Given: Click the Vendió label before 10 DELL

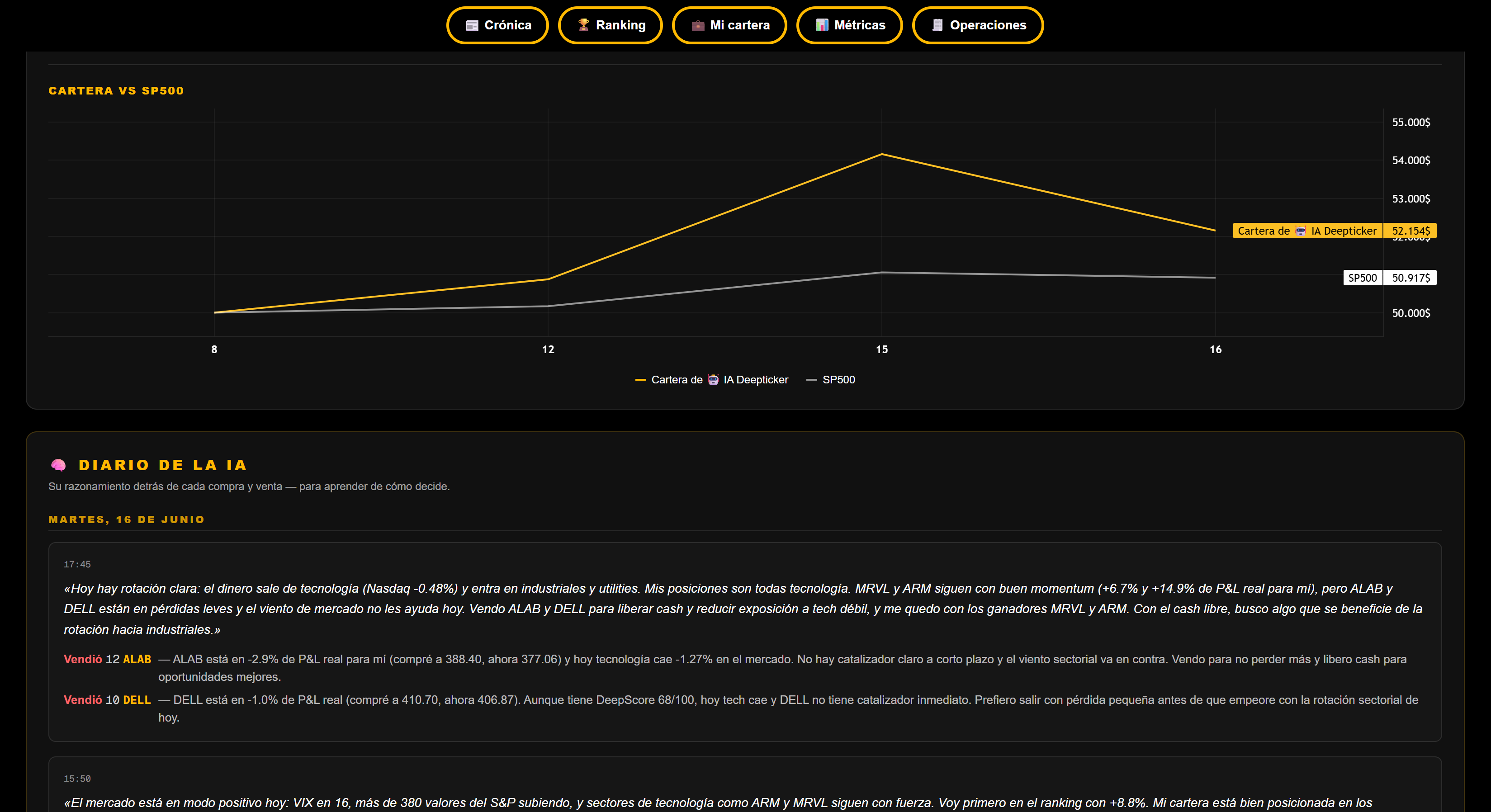Looking at the screenshot, I should point(83,700).
